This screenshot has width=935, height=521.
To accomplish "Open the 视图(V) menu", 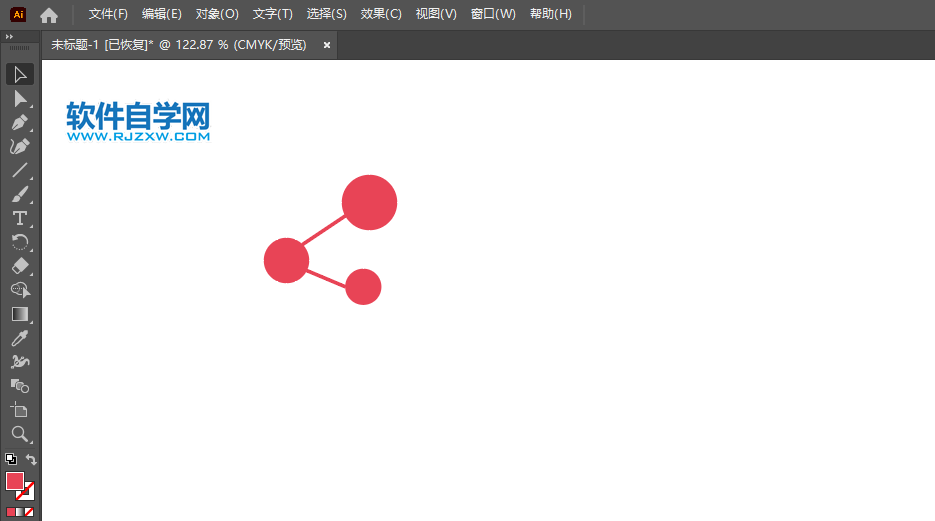I will [436, 14].
